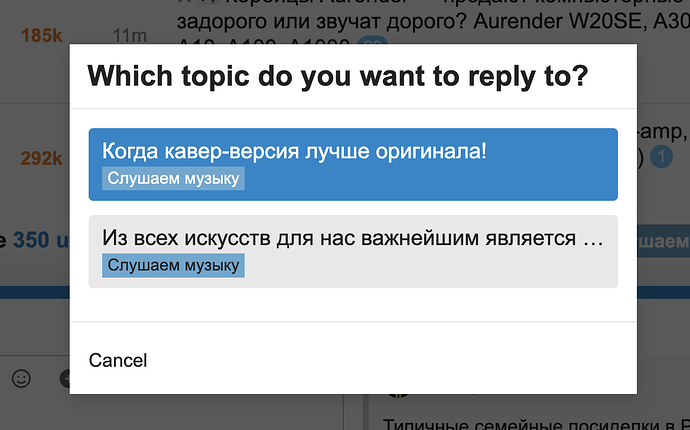Click the blue unread count badge "1"

(660, 157)
